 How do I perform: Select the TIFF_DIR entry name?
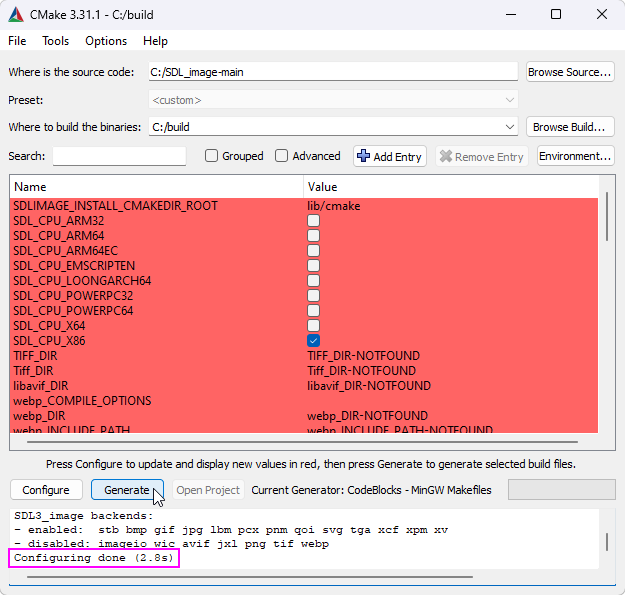(x=35, y=355)
